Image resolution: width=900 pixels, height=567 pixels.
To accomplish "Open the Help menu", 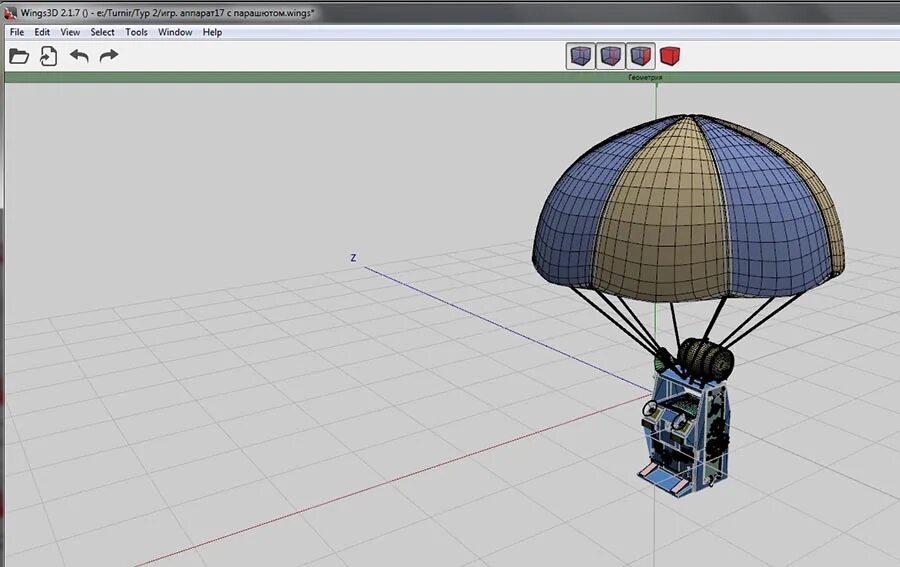I will [x=212, y=32].
